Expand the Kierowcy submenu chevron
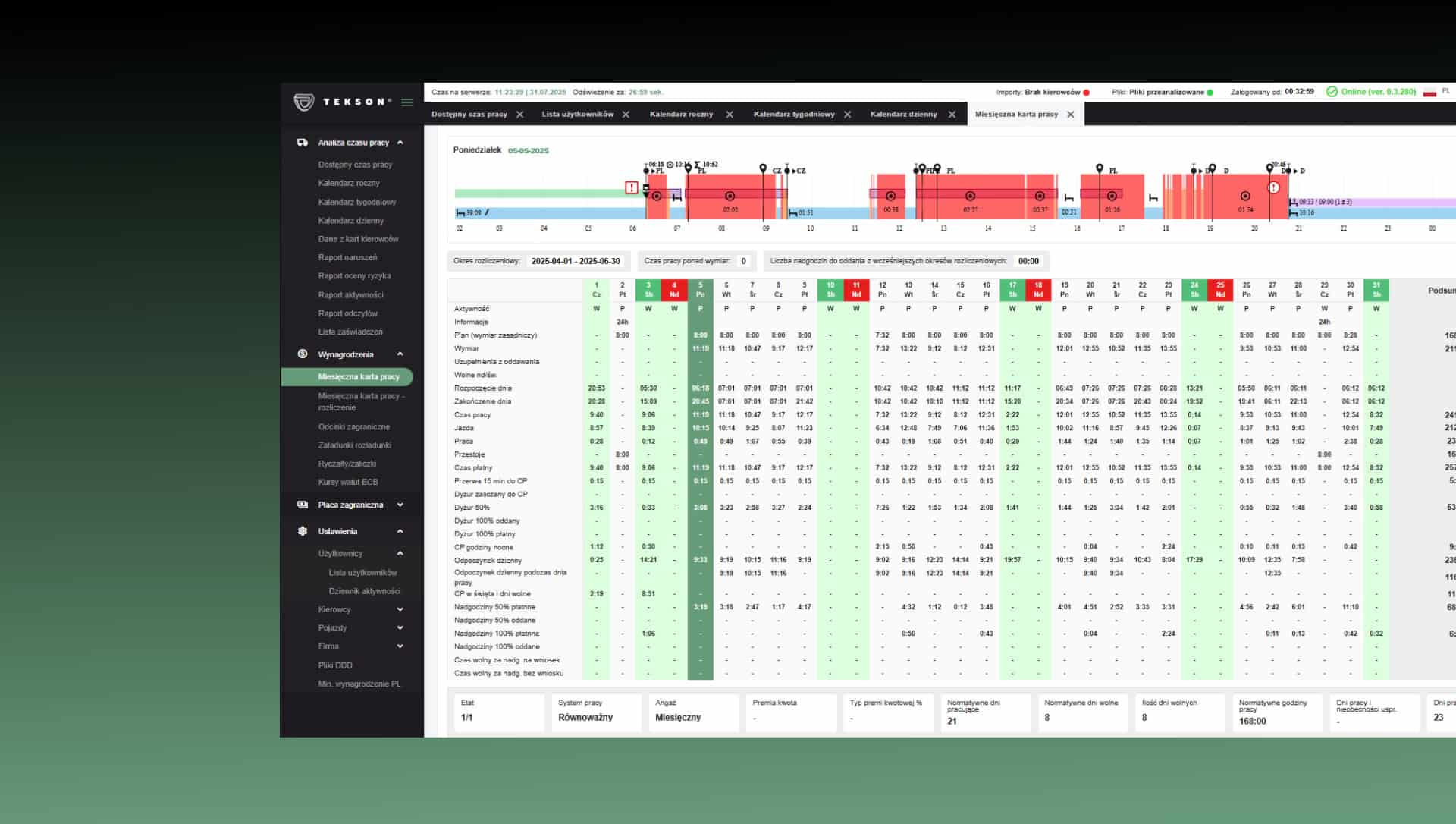Viewport: 1456px width, 824px height. [400, 609]
